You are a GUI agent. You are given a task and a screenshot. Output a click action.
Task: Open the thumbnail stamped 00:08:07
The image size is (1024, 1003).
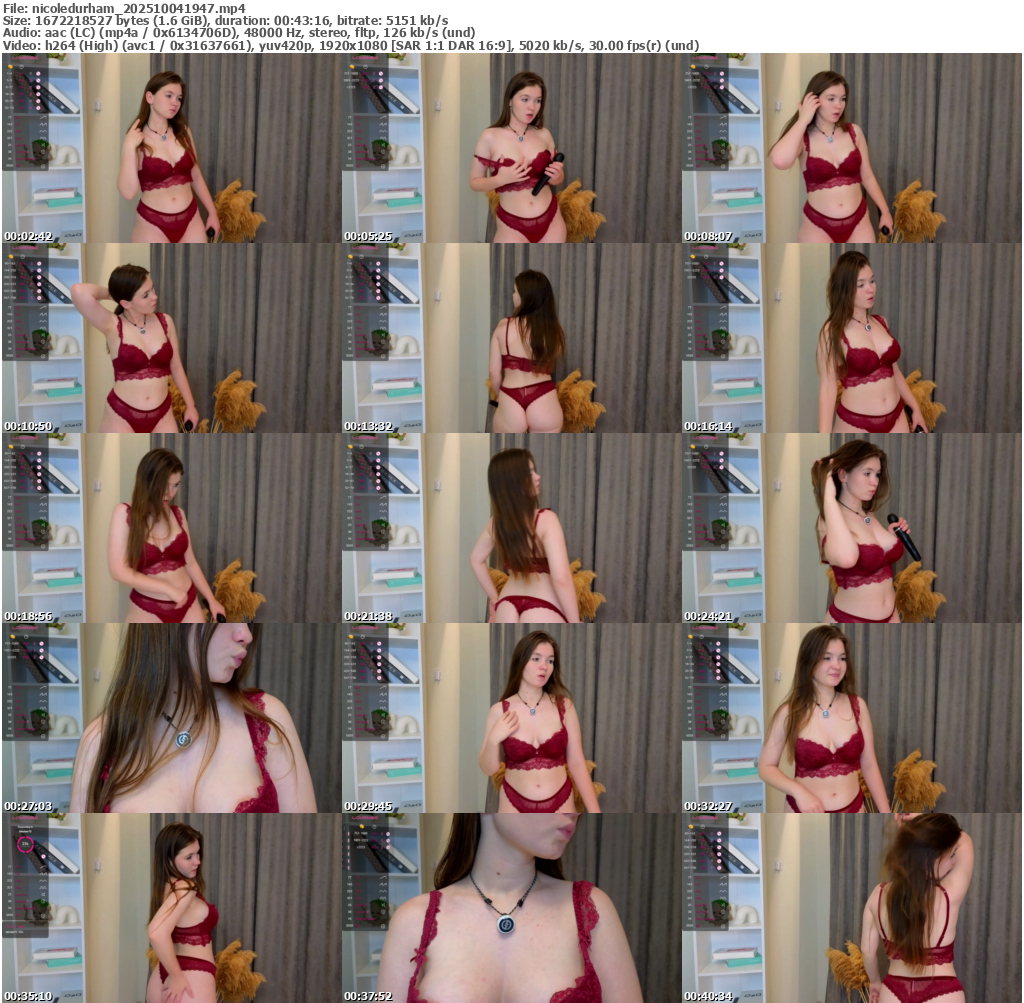point(852,148)
